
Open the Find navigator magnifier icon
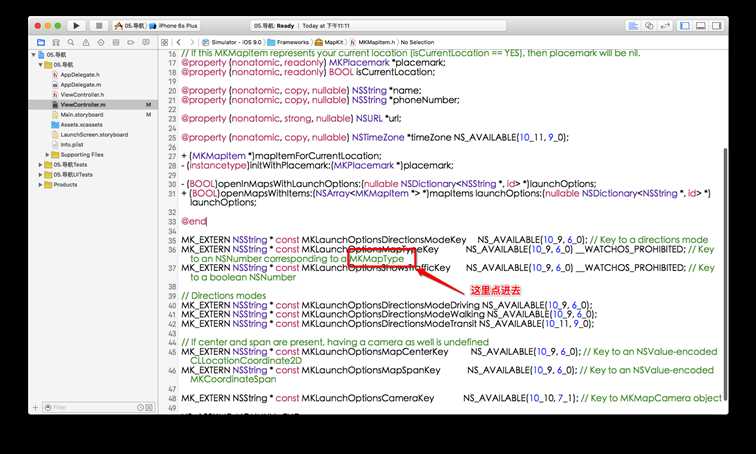pyautogui.click(x=71, y=42)
